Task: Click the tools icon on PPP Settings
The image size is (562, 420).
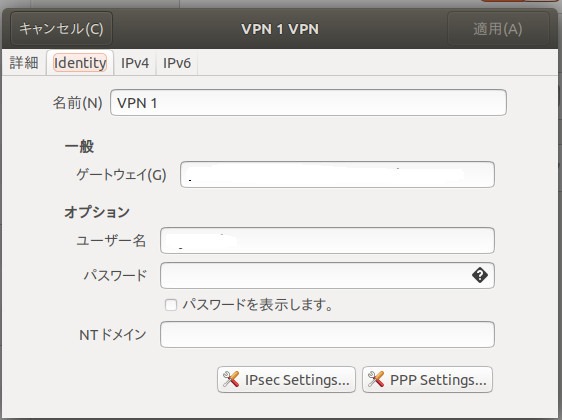Action: point(376,379)
